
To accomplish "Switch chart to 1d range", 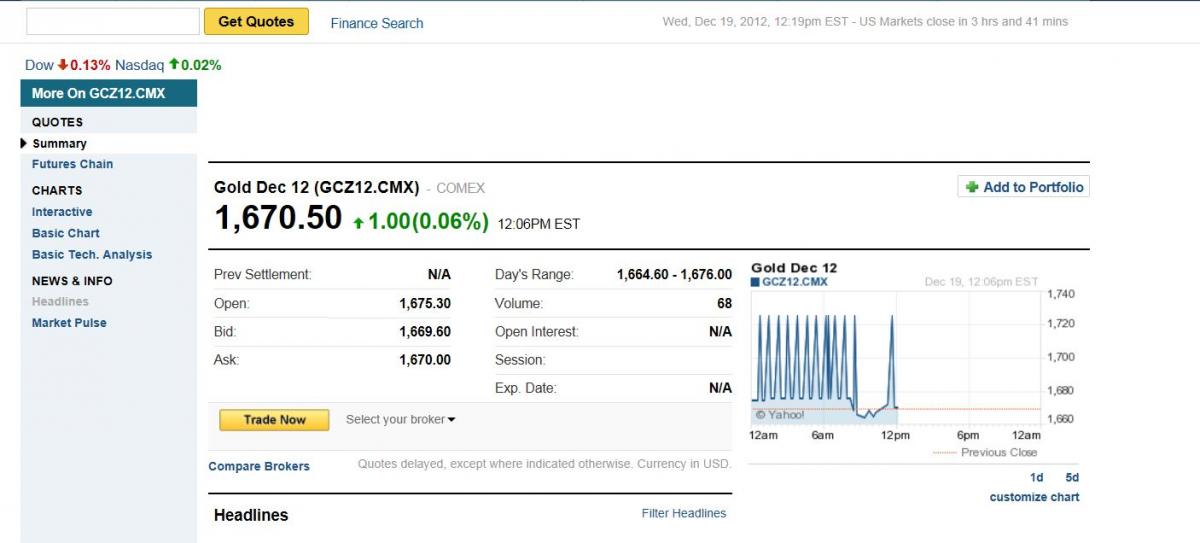I will point(1037,478).
